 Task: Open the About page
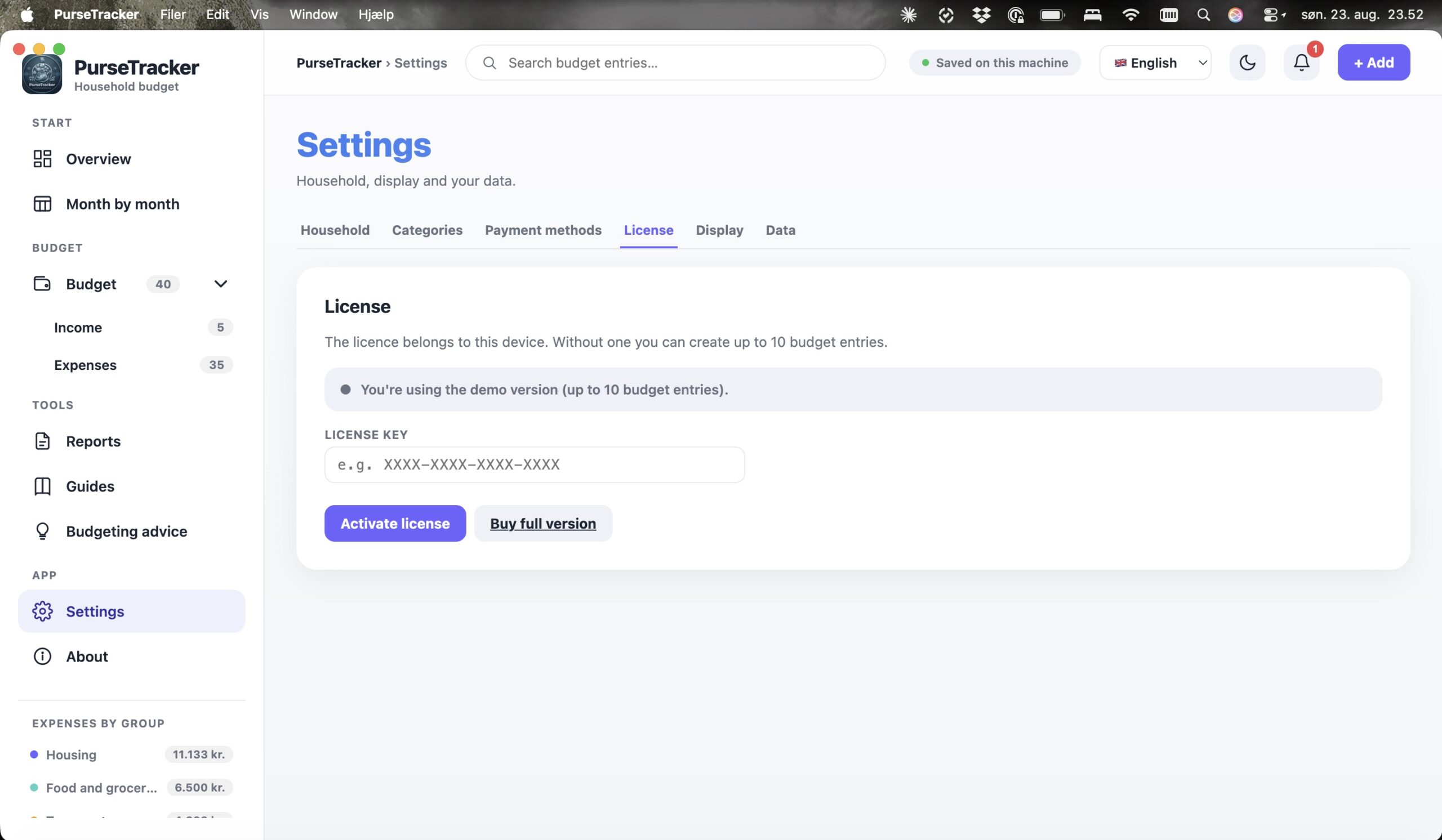132,656
